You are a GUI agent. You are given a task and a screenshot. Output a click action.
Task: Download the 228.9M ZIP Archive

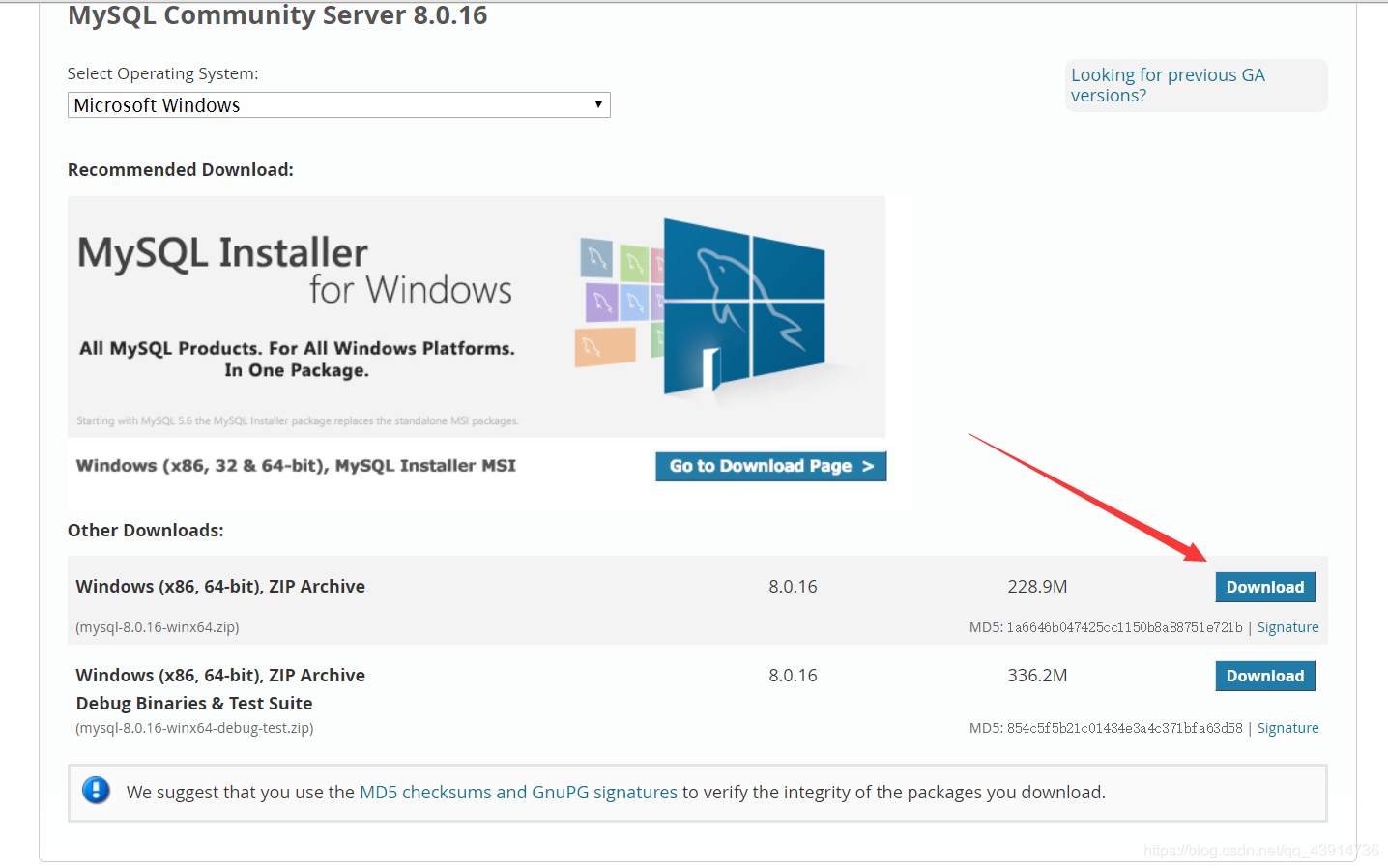coord(1264,587)
